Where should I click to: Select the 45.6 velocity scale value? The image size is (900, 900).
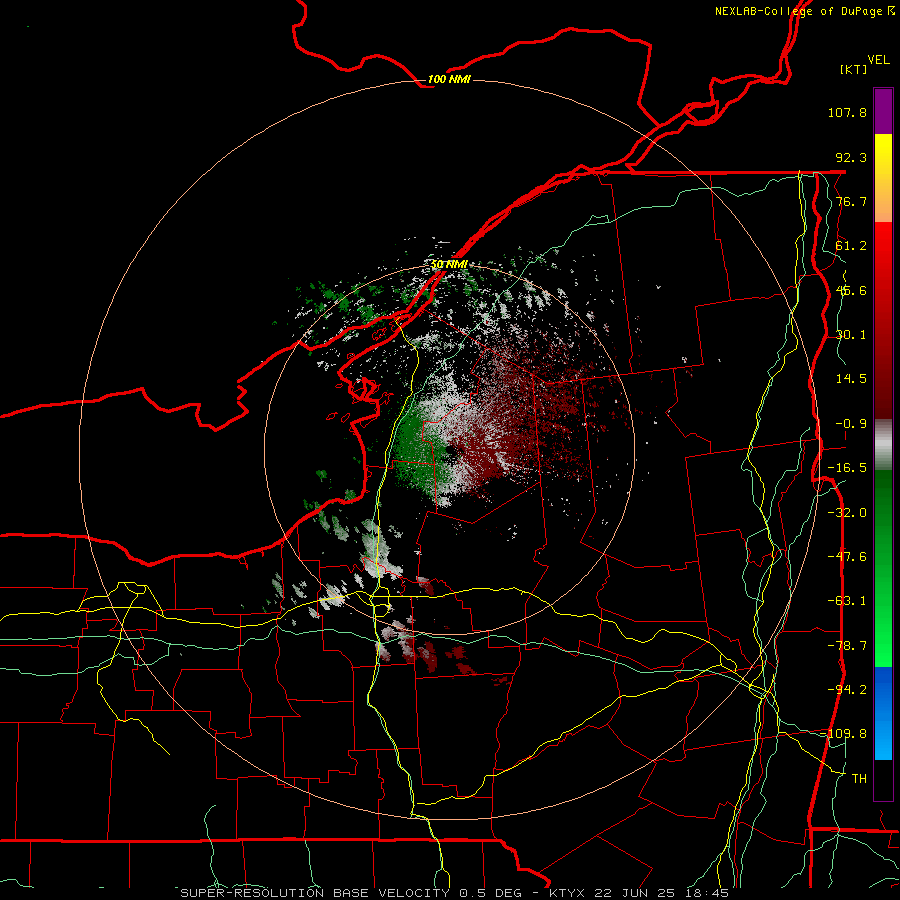pyautogui.click(x=851, y=290)
